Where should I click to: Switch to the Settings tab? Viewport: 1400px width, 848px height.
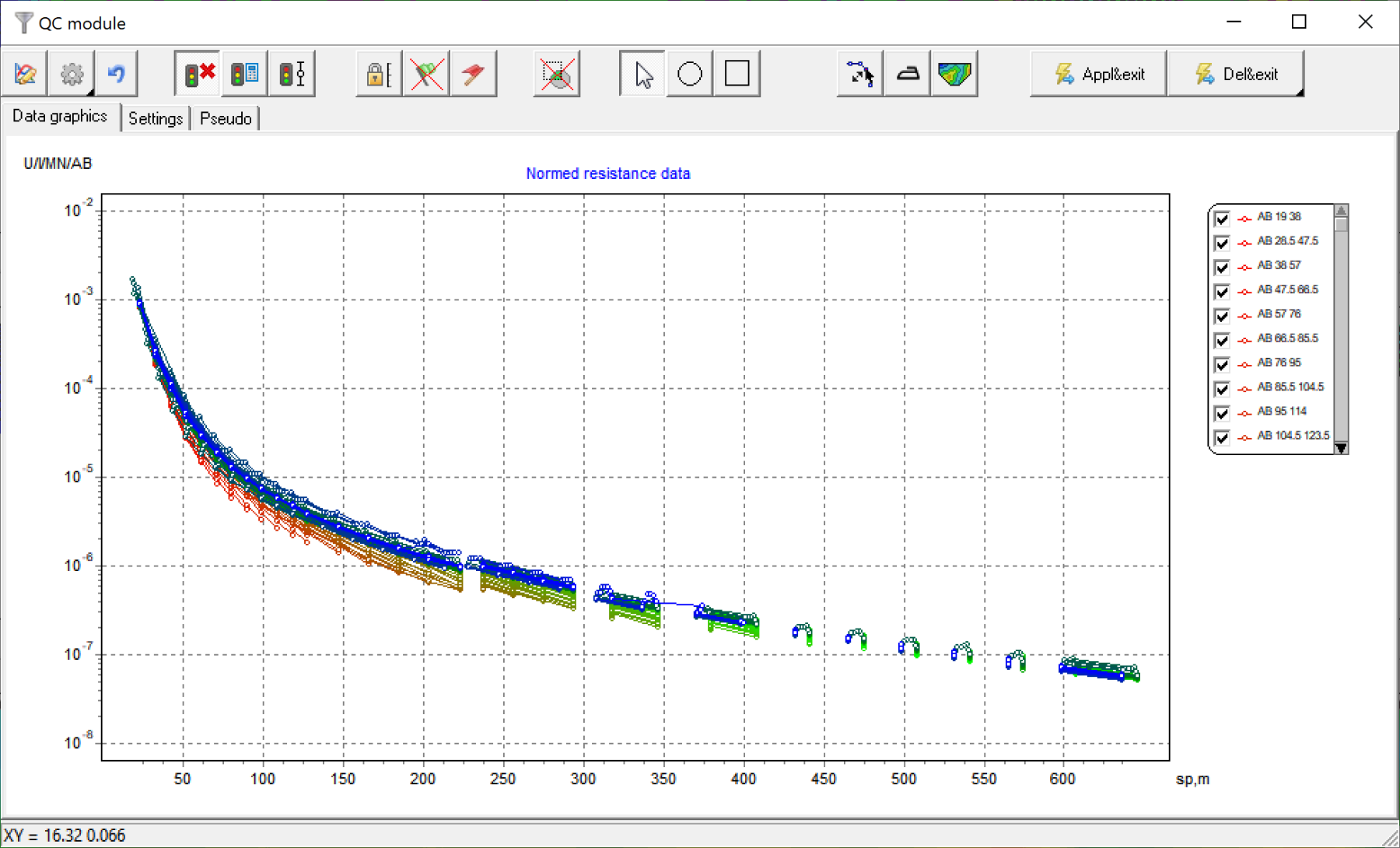[155, 118]
